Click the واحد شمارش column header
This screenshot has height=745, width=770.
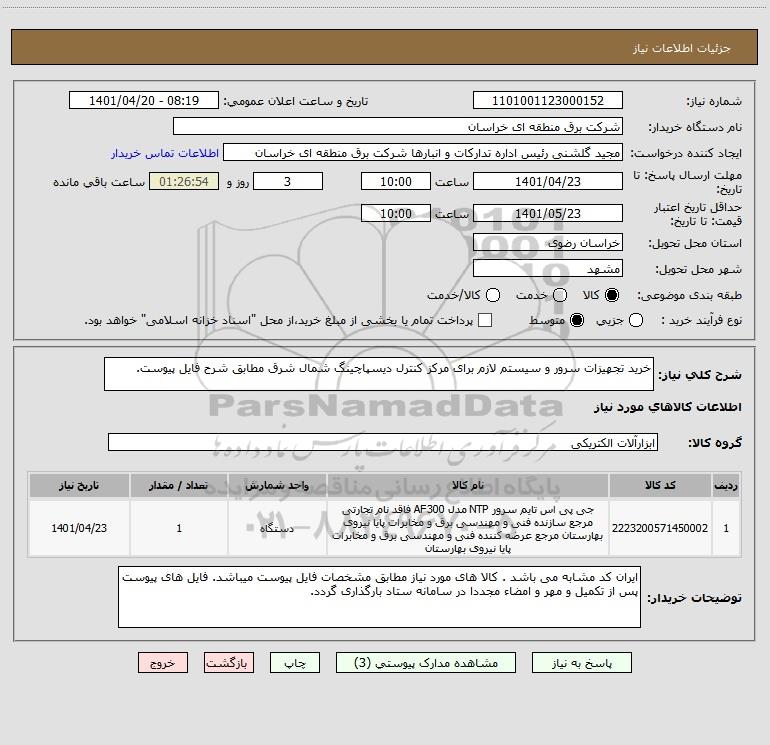[277, 485]
